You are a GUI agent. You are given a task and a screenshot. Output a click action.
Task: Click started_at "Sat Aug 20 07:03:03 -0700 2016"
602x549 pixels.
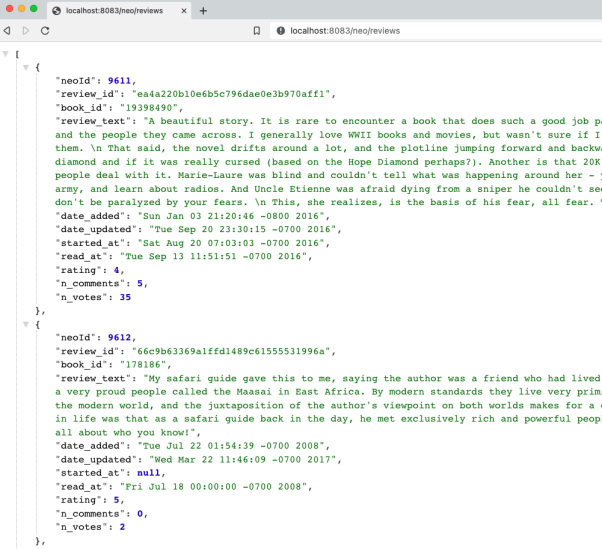point(231,243)
